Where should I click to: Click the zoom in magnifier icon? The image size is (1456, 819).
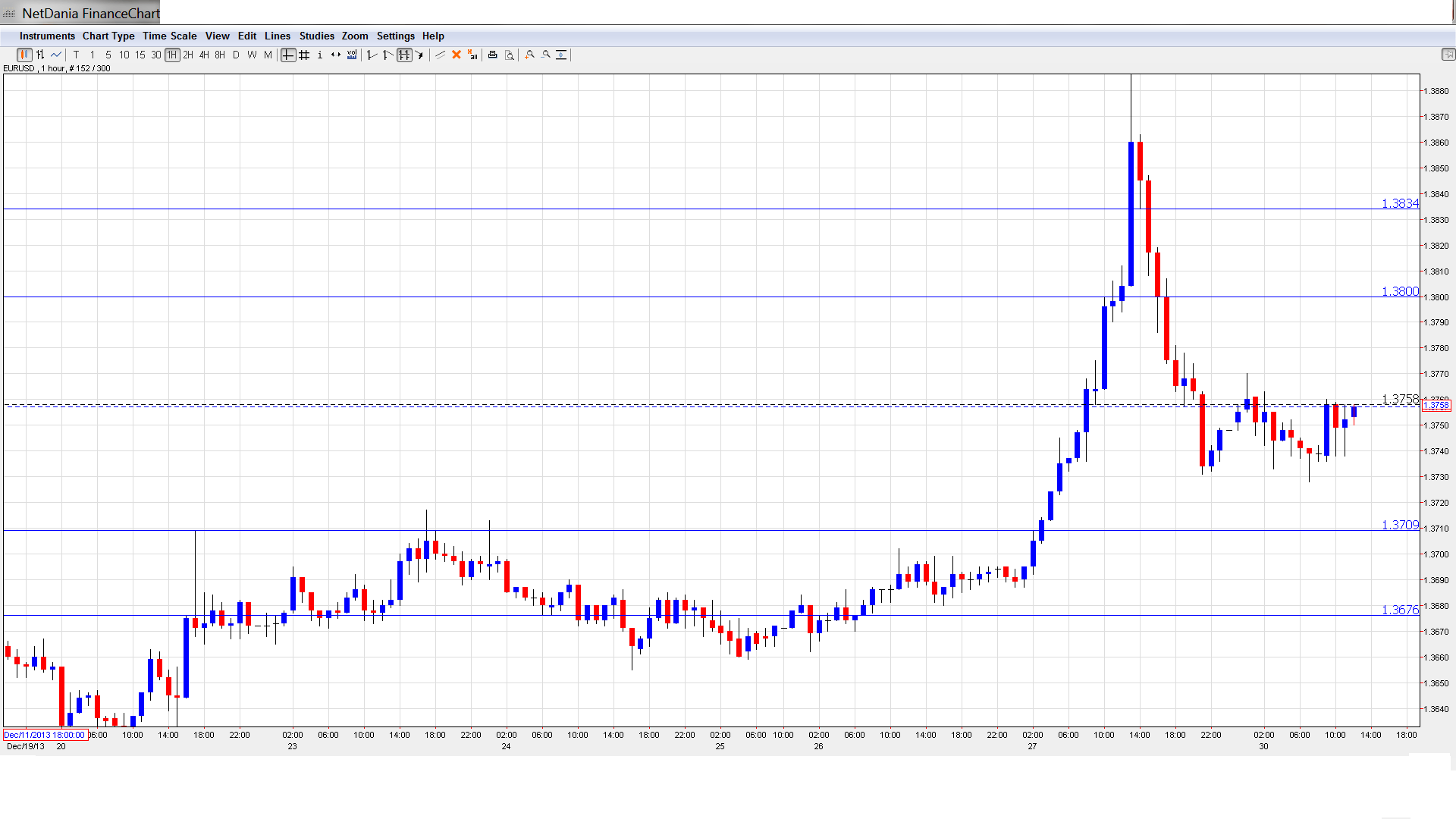[x=530, y=55]
